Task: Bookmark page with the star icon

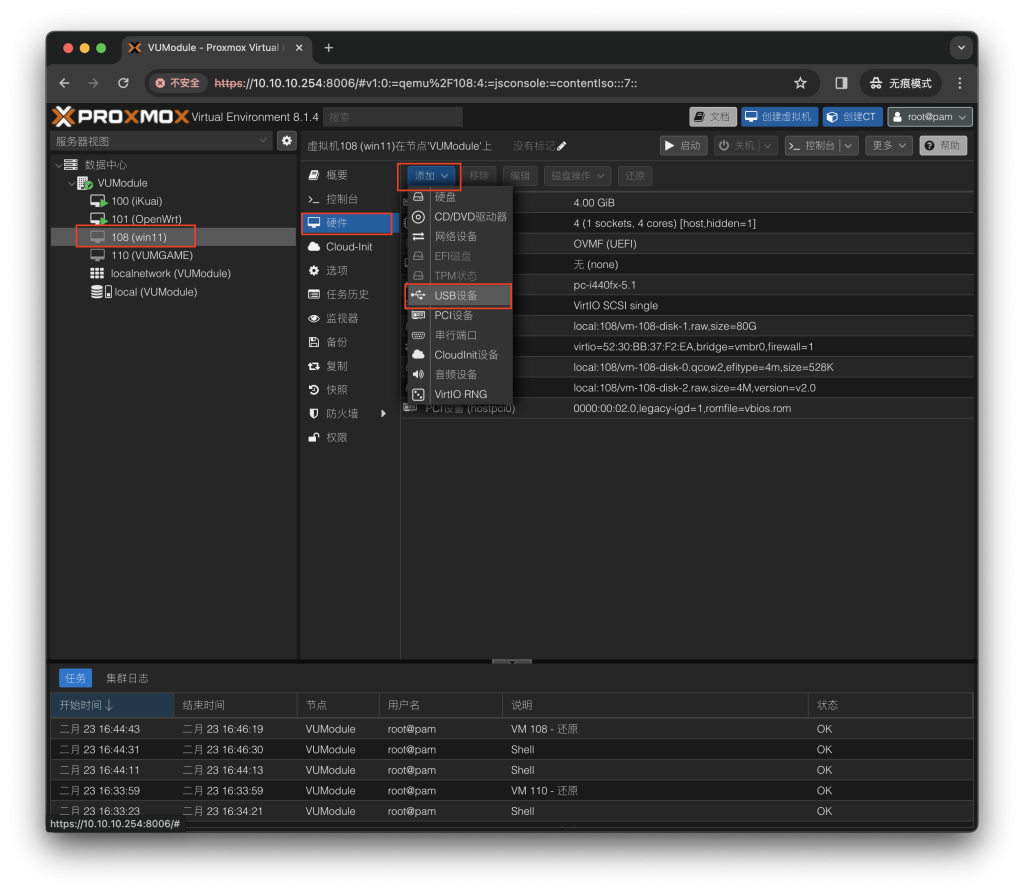Action: (x=800, y=83)
